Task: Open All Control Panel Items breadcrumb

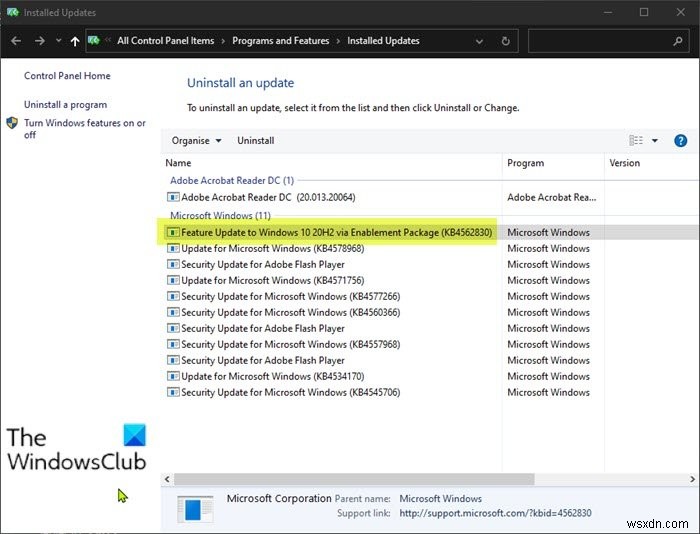Action: (166, 41)
